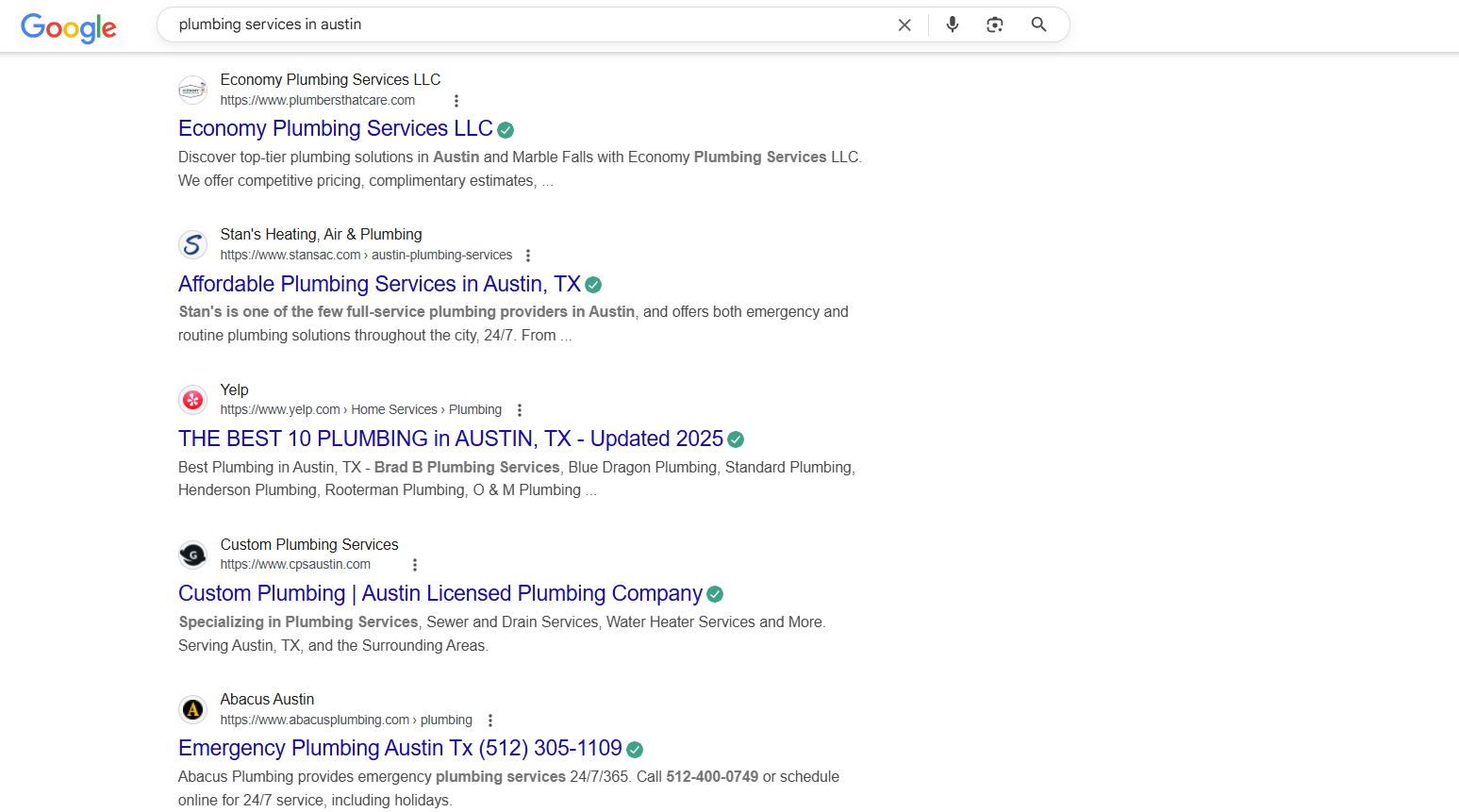Open THE BEST 10 PLUMBING in AUSTIN link
This screenshot has height=812, width=1459.
pos(451,439)
